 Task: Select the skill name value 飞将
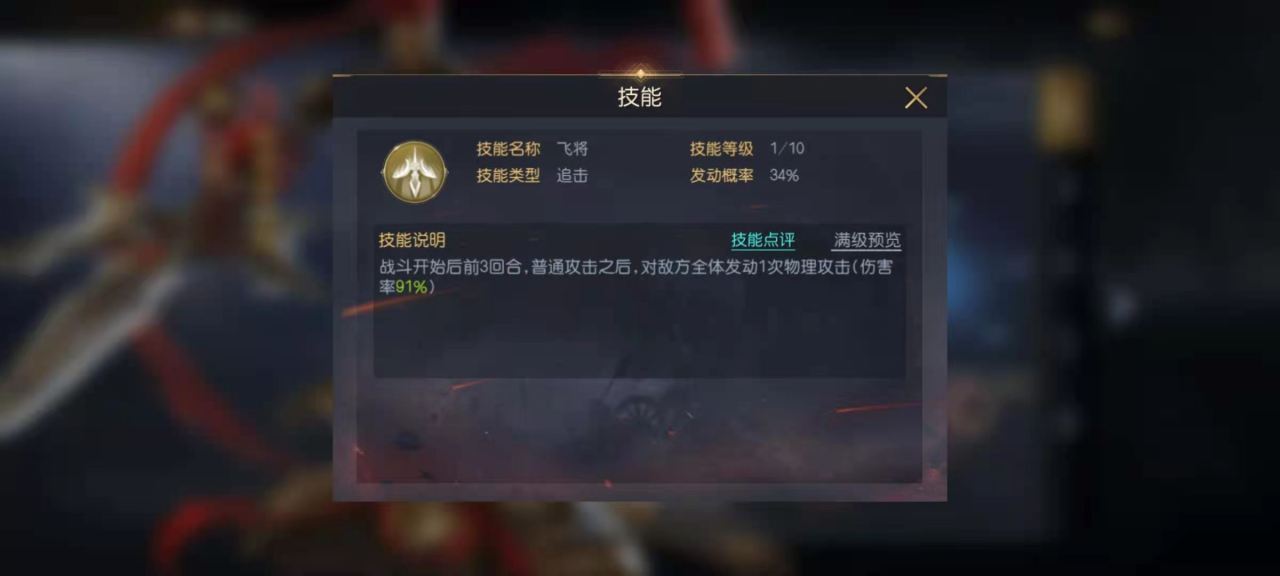(x=572, y=149)
